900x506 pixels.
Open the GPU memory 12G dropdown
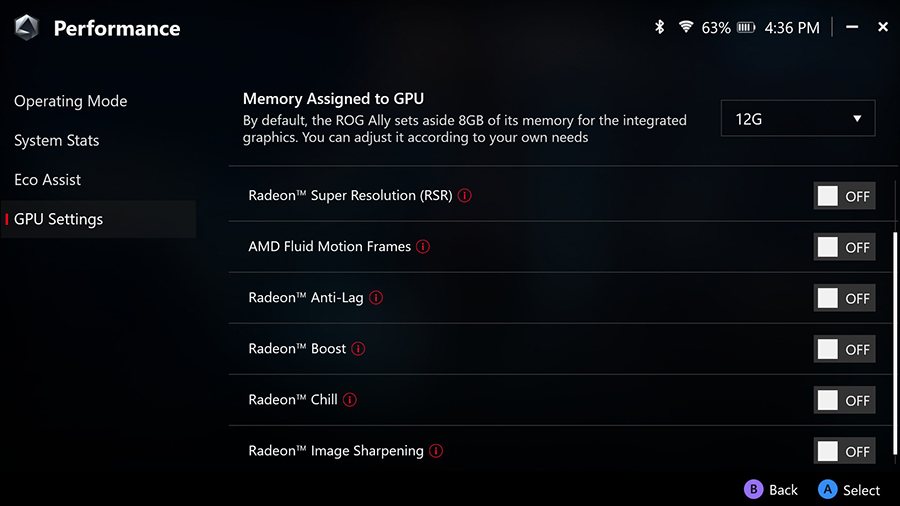click(798, 119)
